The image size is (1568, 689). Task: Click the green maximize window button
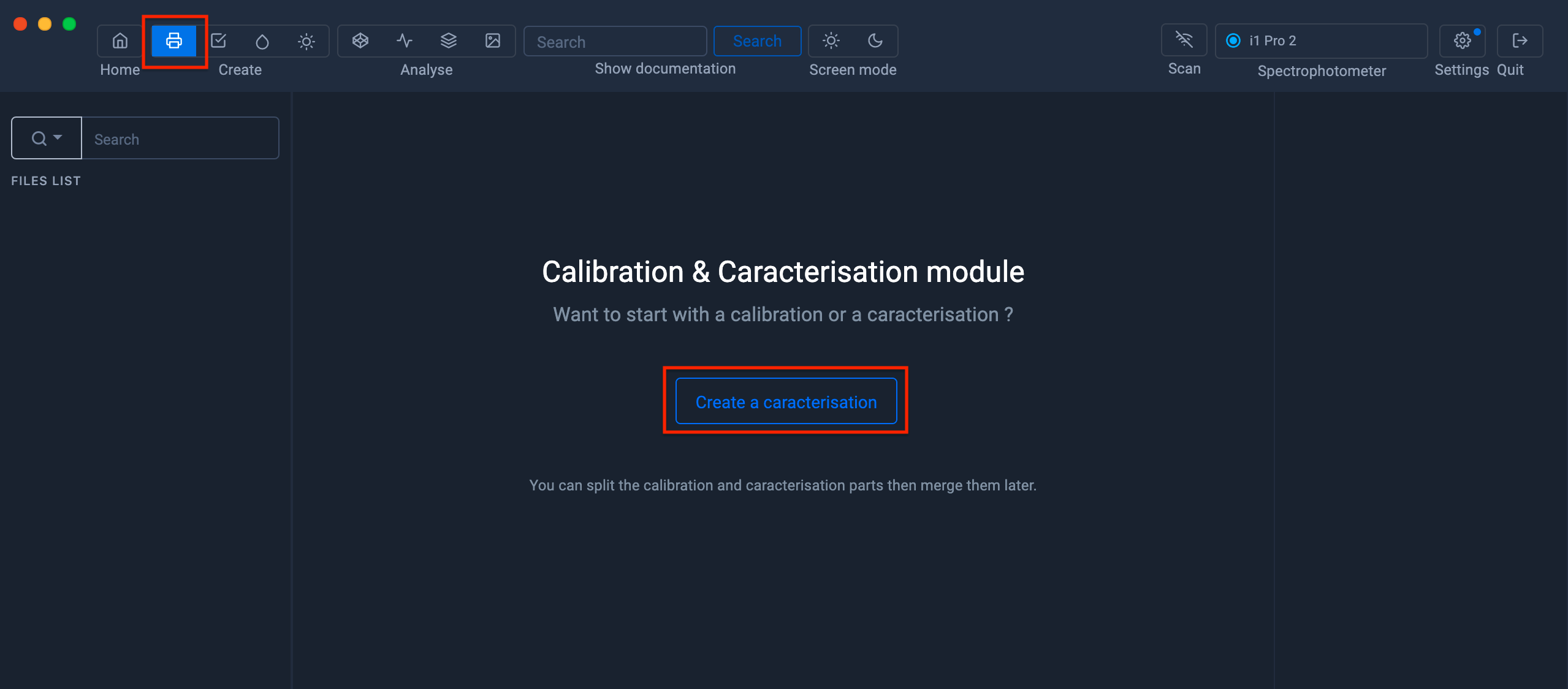[x=69, y=24]
